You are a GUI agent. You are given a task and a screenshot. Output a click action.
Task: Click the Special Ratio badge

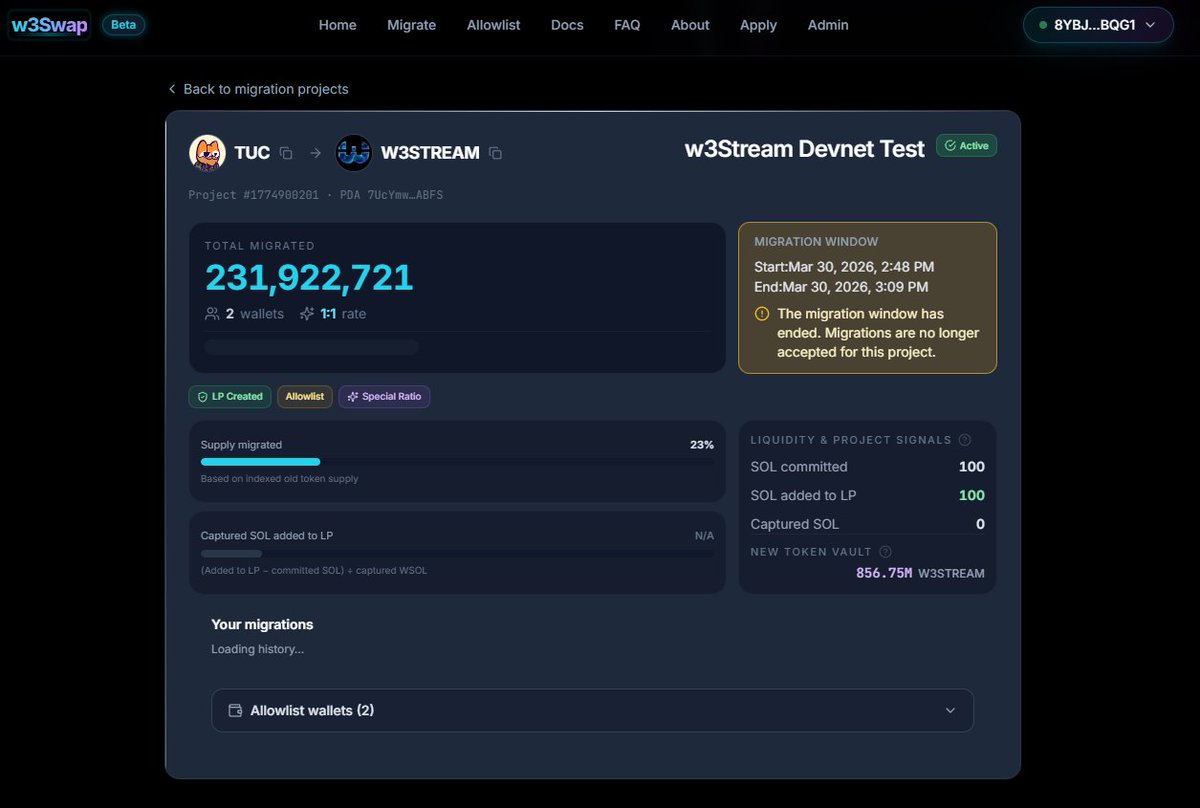[x=384, y=396]
